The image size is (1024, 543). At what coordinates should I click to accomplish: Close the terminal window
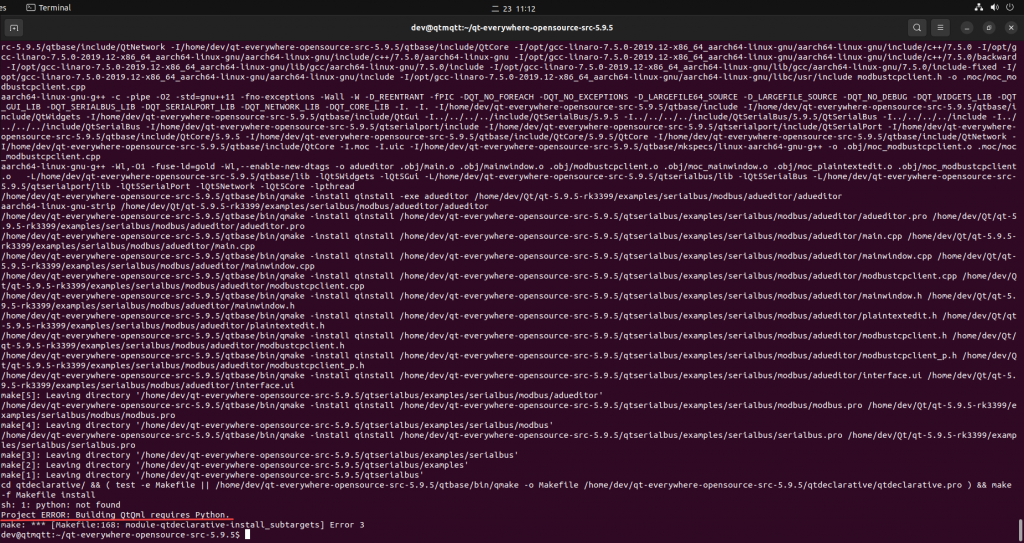click(x=1010, y=28)
